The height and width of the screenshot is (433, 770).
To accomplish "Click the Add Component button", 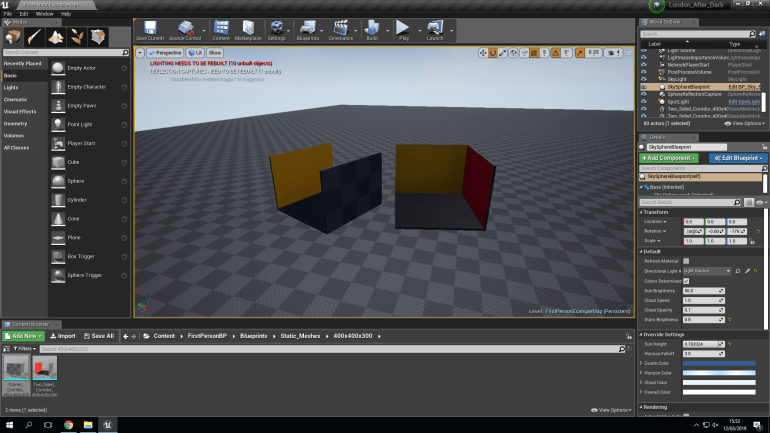I will (x=669, y=158).
